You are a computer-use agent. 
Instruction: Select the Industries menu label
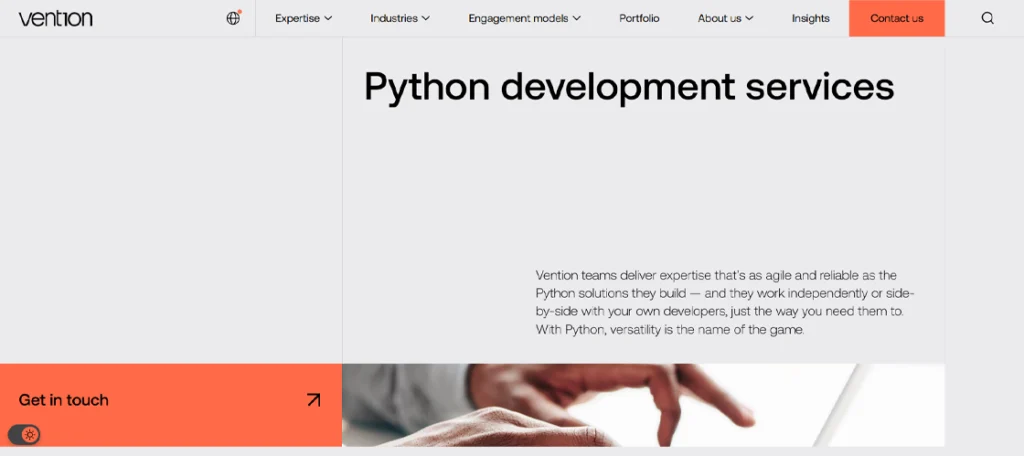tap(394, 18)
